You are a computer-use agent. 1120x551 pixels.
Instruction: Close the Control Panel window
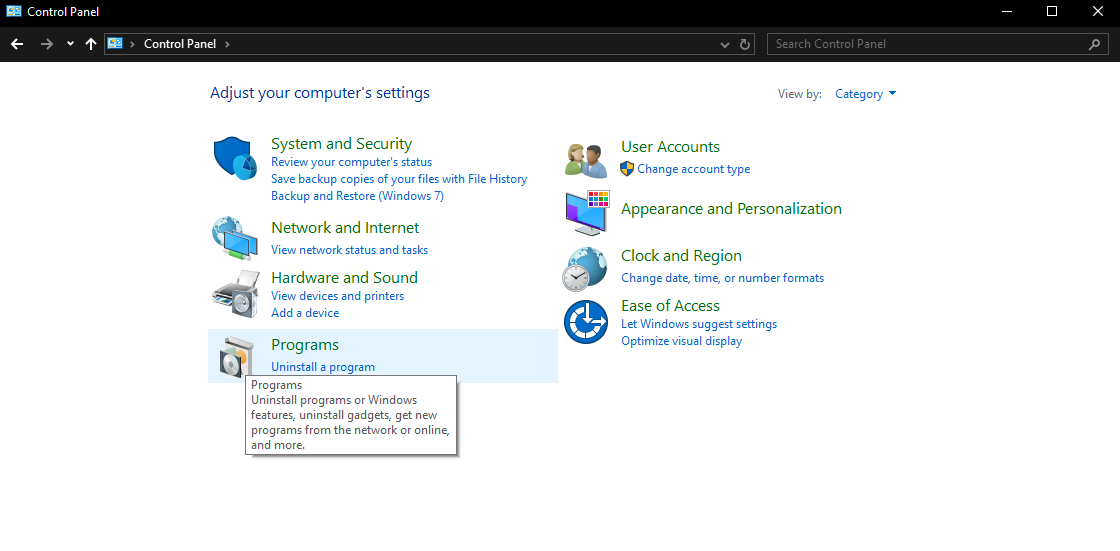1097,11
